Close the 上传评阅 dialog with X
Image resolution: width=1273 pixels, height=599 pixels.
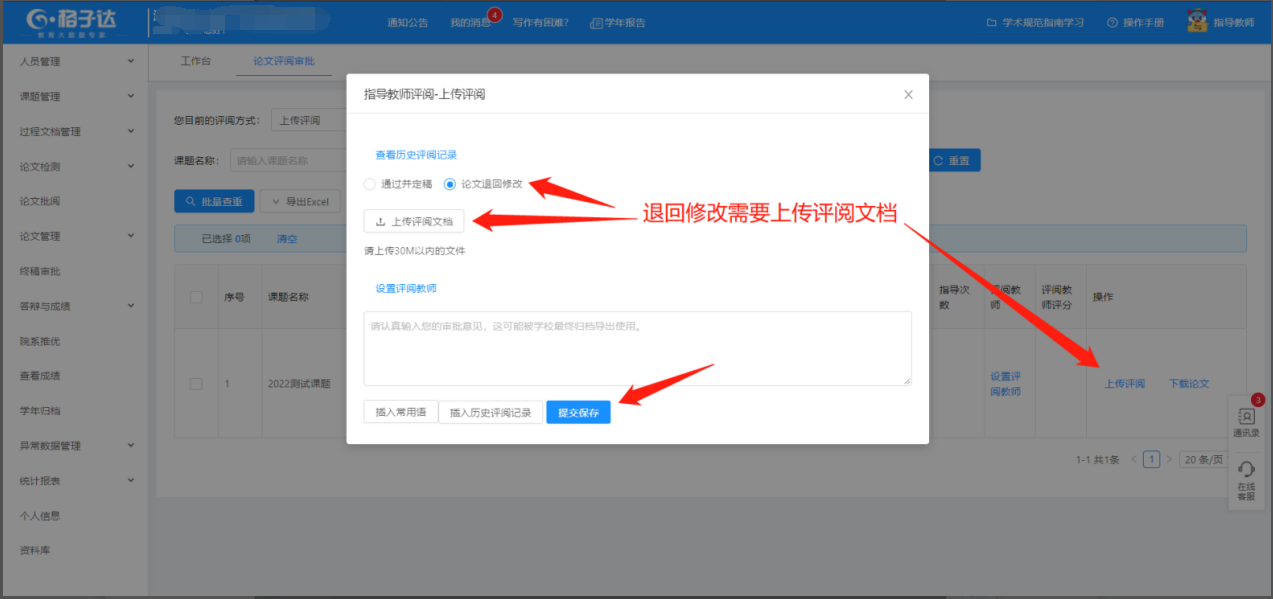908,95
